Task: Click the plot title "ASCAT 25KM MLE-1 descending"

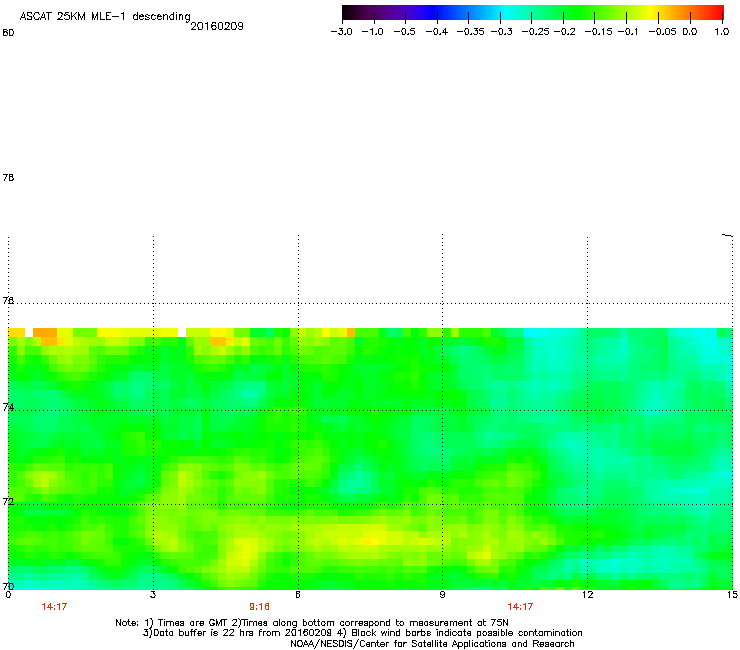Action: pyautogui.click(x=105, y=16)
